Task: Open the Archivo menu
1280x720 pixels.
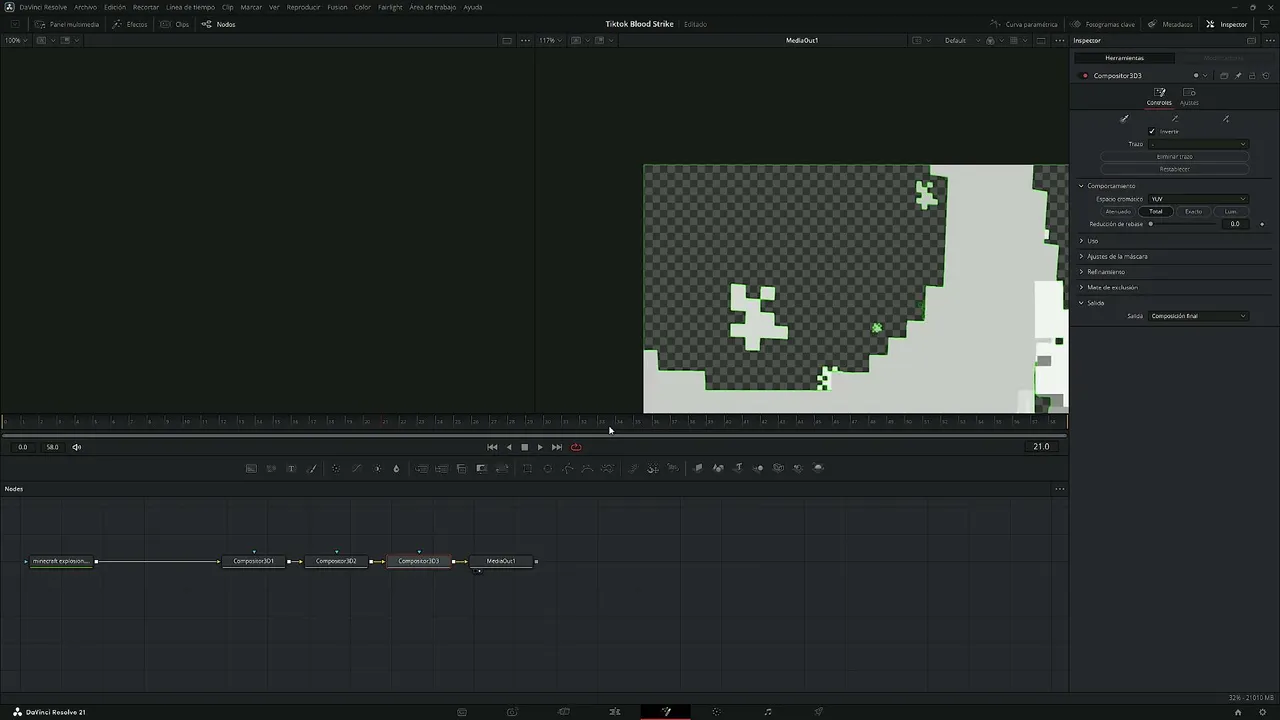Action: (85, 7)
